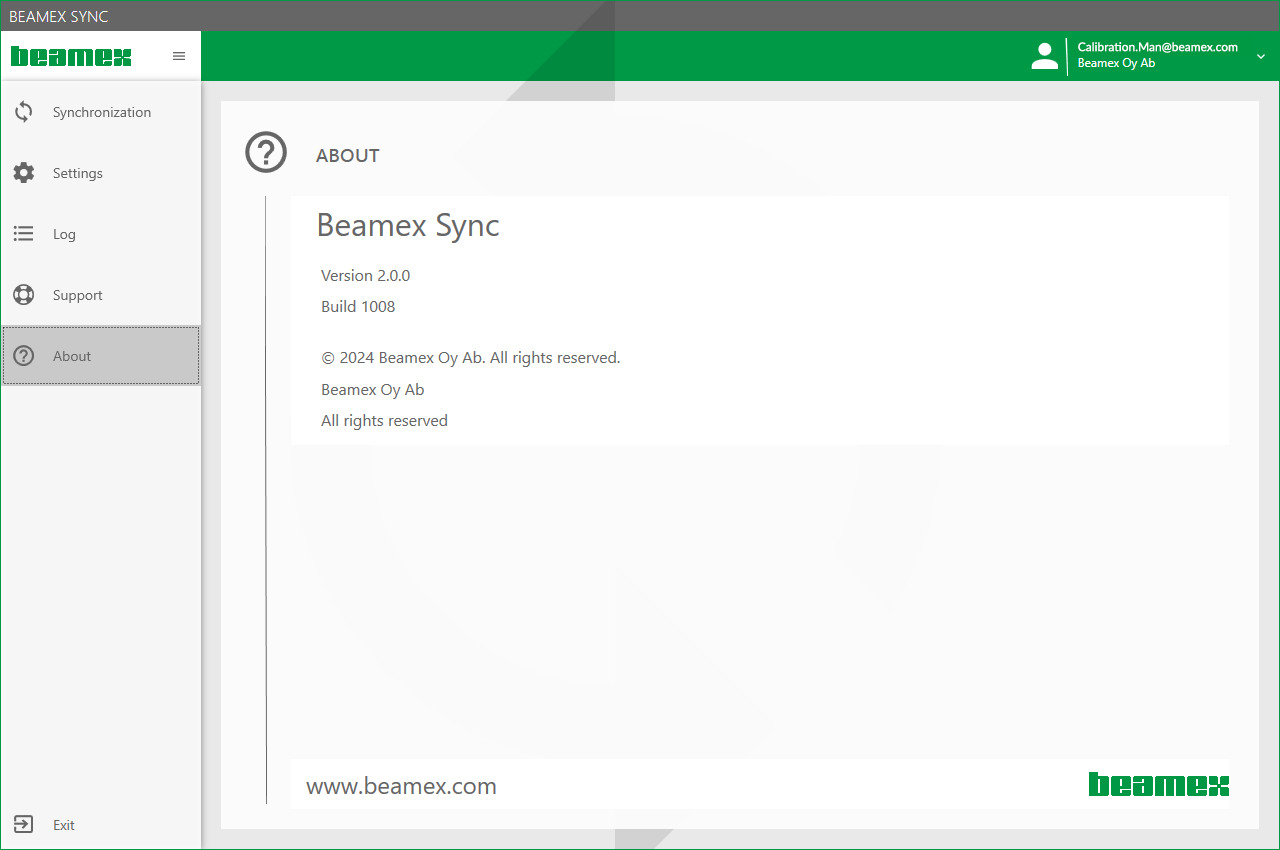Click the Calibration.Man@beamex.com account name

1158,47
